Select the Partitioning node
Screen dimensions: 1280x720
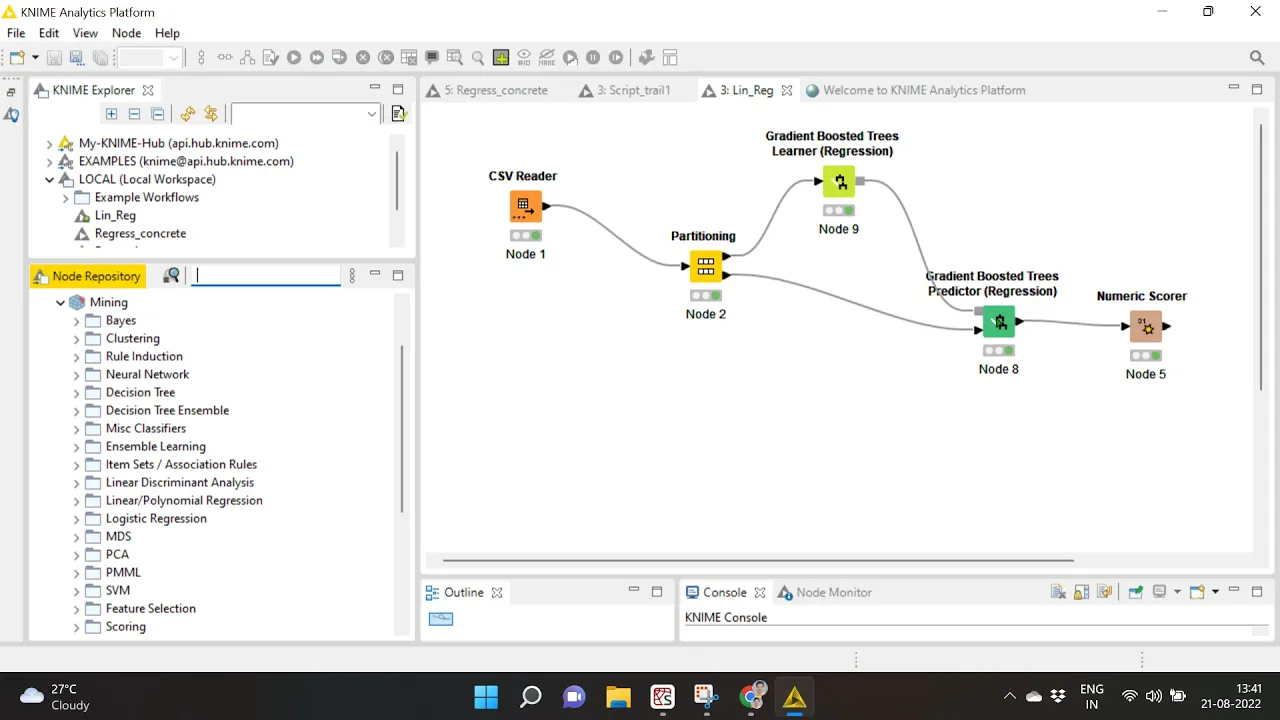pyautogui.click(x=705, y=267)
